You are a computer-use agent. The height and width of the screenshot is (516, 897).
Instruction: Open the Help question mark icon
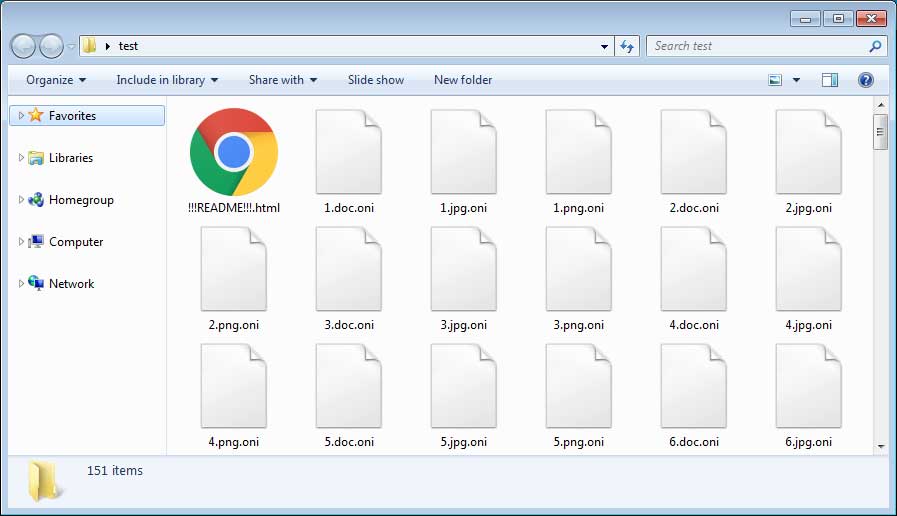point(866,80)
